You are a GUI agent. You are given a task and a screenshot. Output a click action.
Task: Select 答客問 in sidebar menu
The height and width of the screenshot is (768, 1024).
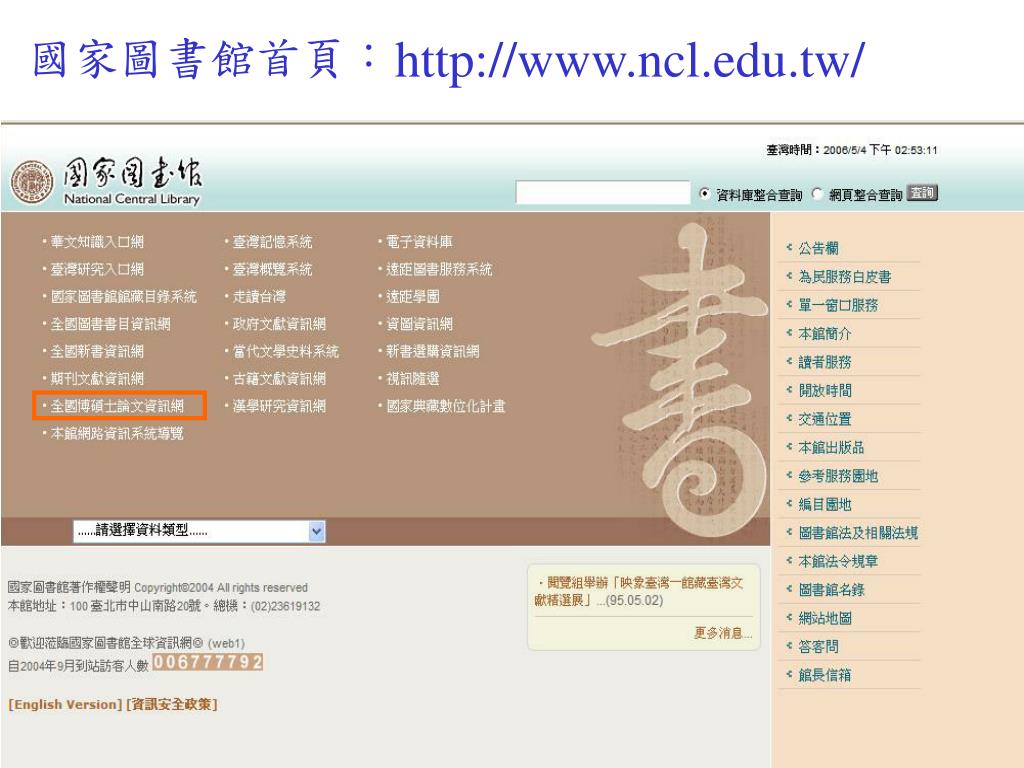[x=818, y=647]
